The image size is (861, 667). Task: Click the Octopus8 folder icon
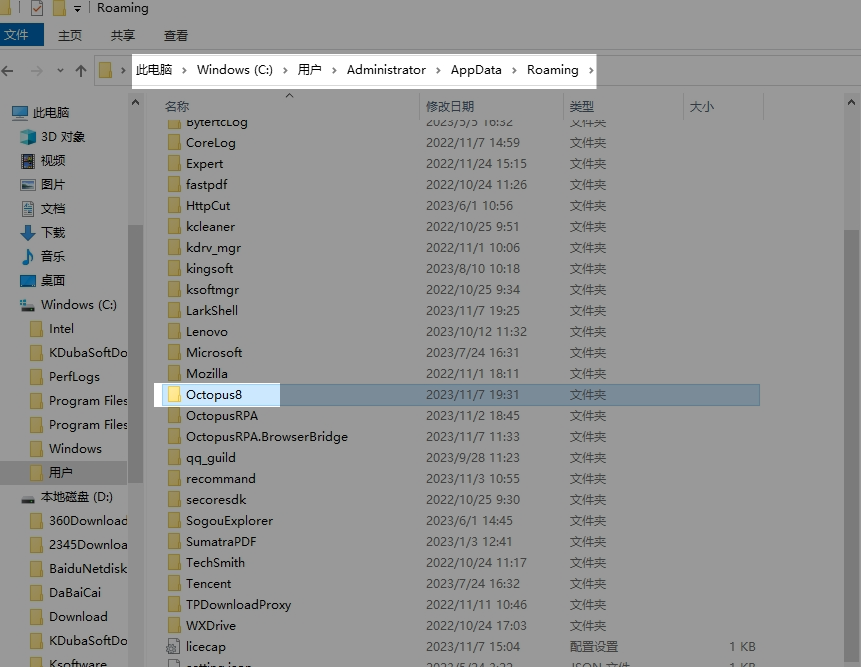(x=174, y=395)
